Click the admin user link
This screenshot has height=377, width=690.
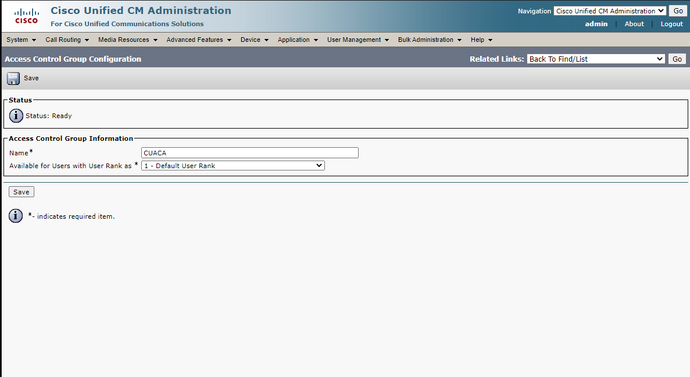pyautogui.click(x=596, y=24)
